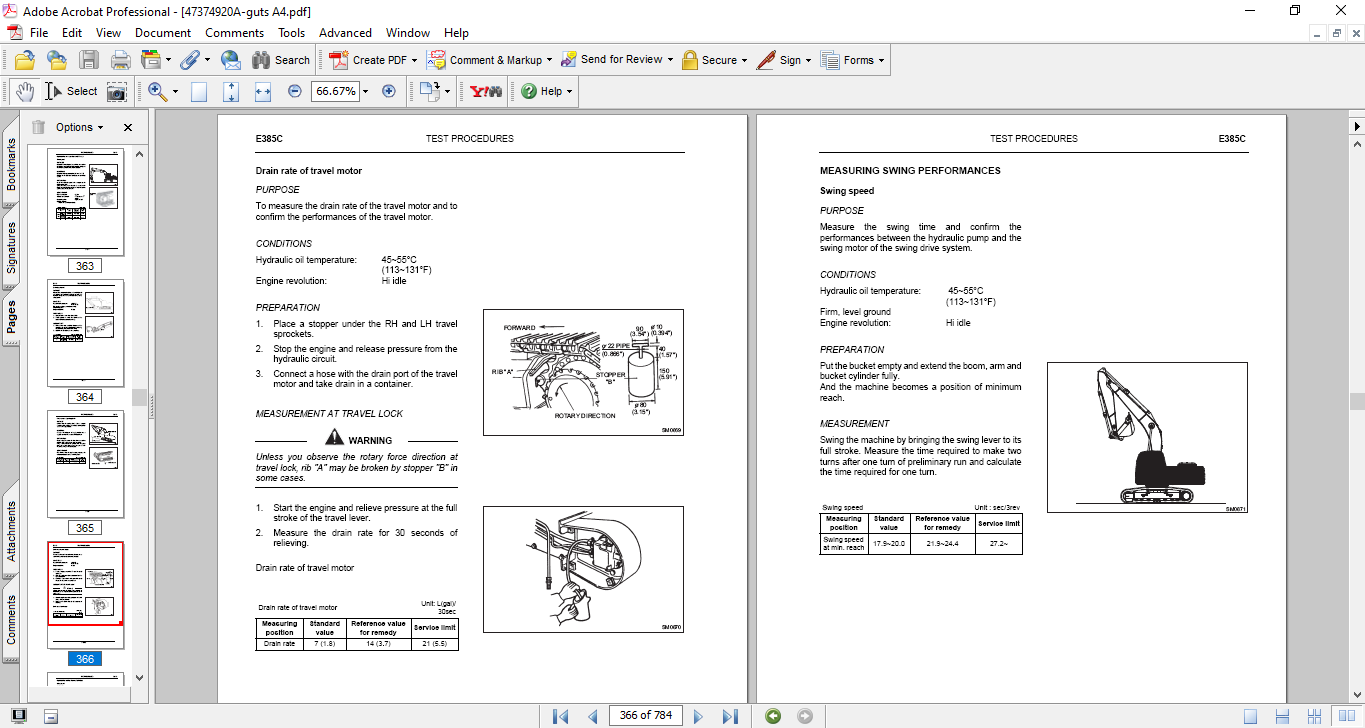1365x728 pixels.
Task: Select page 364 thumbnail
Action: pos(85,334)
